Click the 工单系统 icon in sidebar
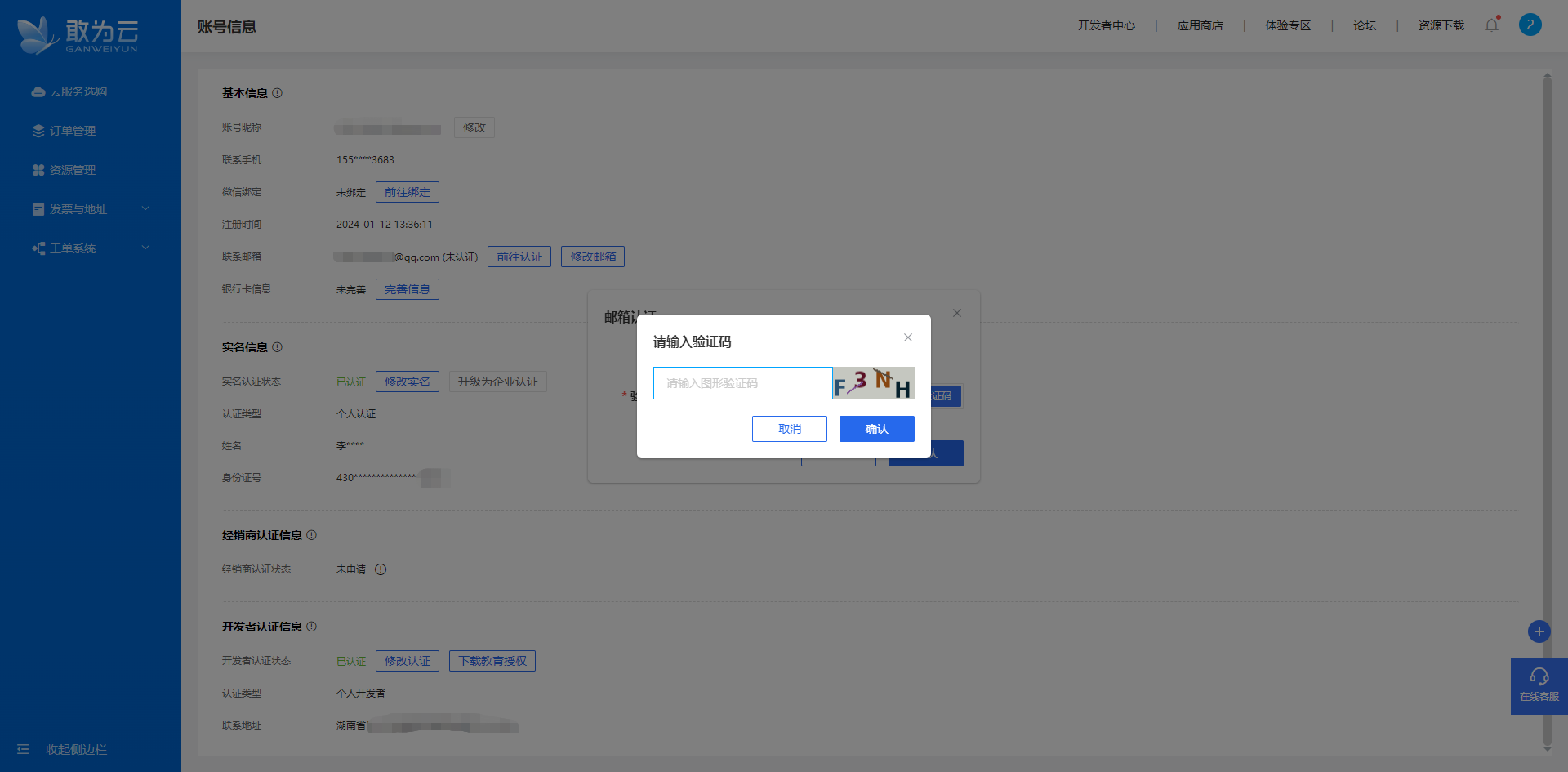 pos(38,248)
